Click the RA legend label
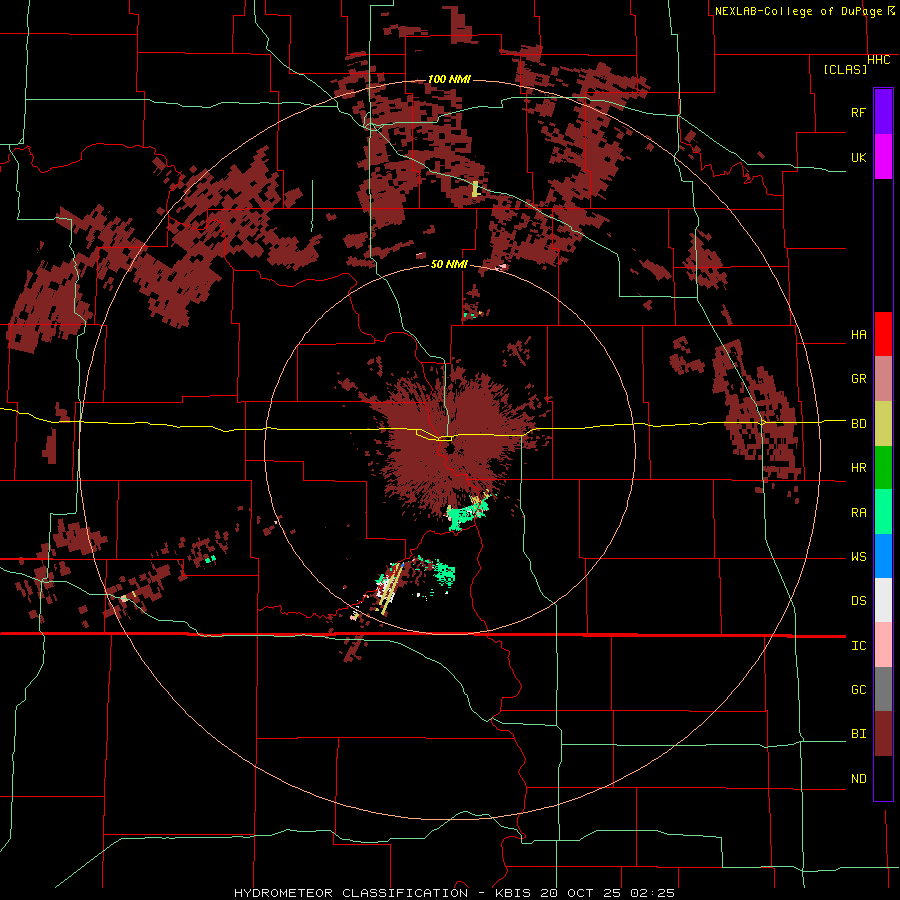The image size is (900, 900). point(858,512)
